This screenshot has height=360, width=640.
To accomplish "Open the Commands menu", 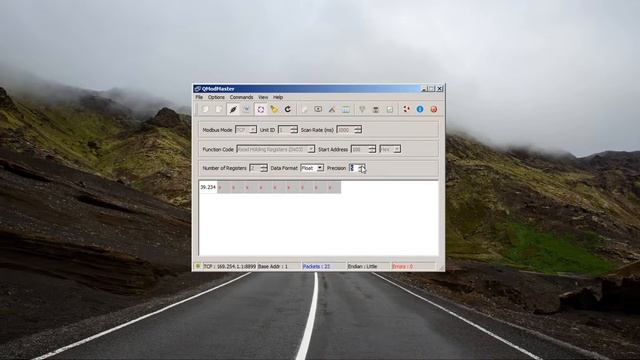I will pos(241,97).
